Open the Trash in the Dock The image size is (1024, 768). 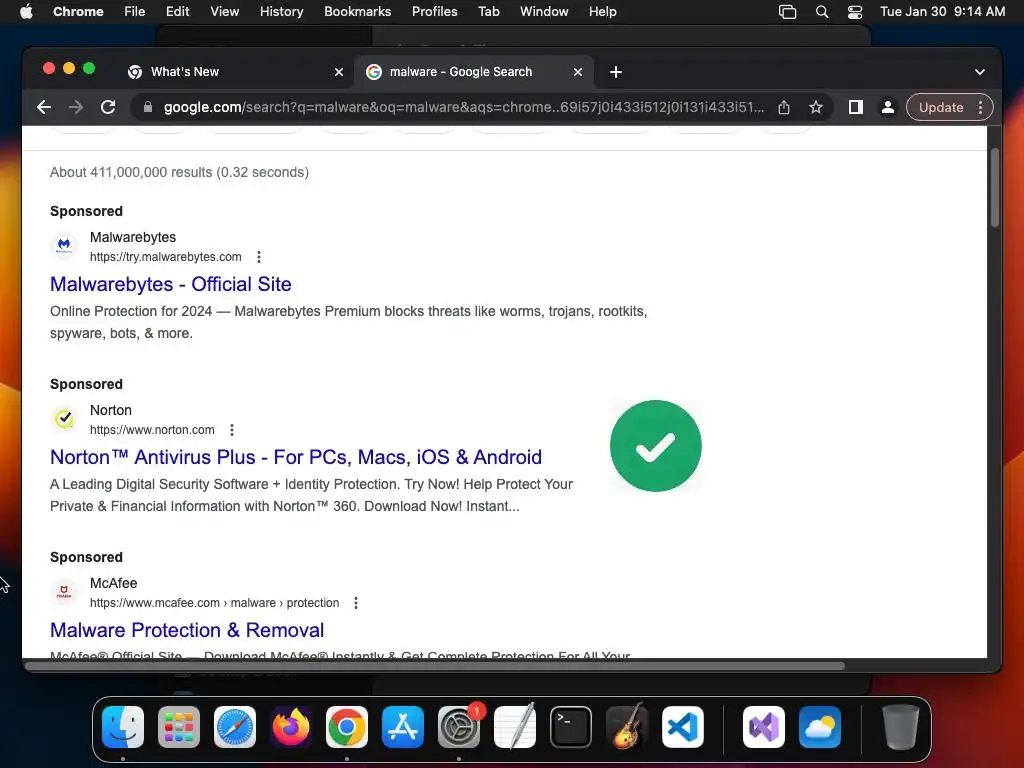point(901,727)
